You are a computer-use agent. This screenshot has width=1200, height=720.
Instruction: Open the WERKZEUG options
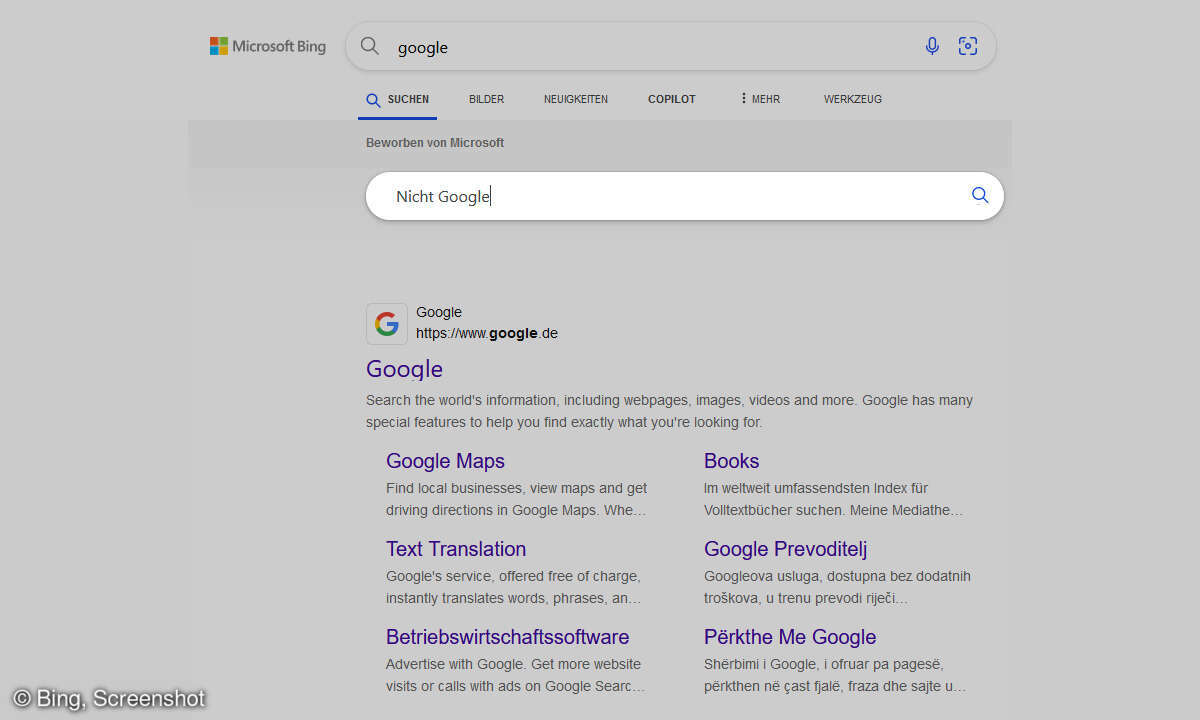853,99
